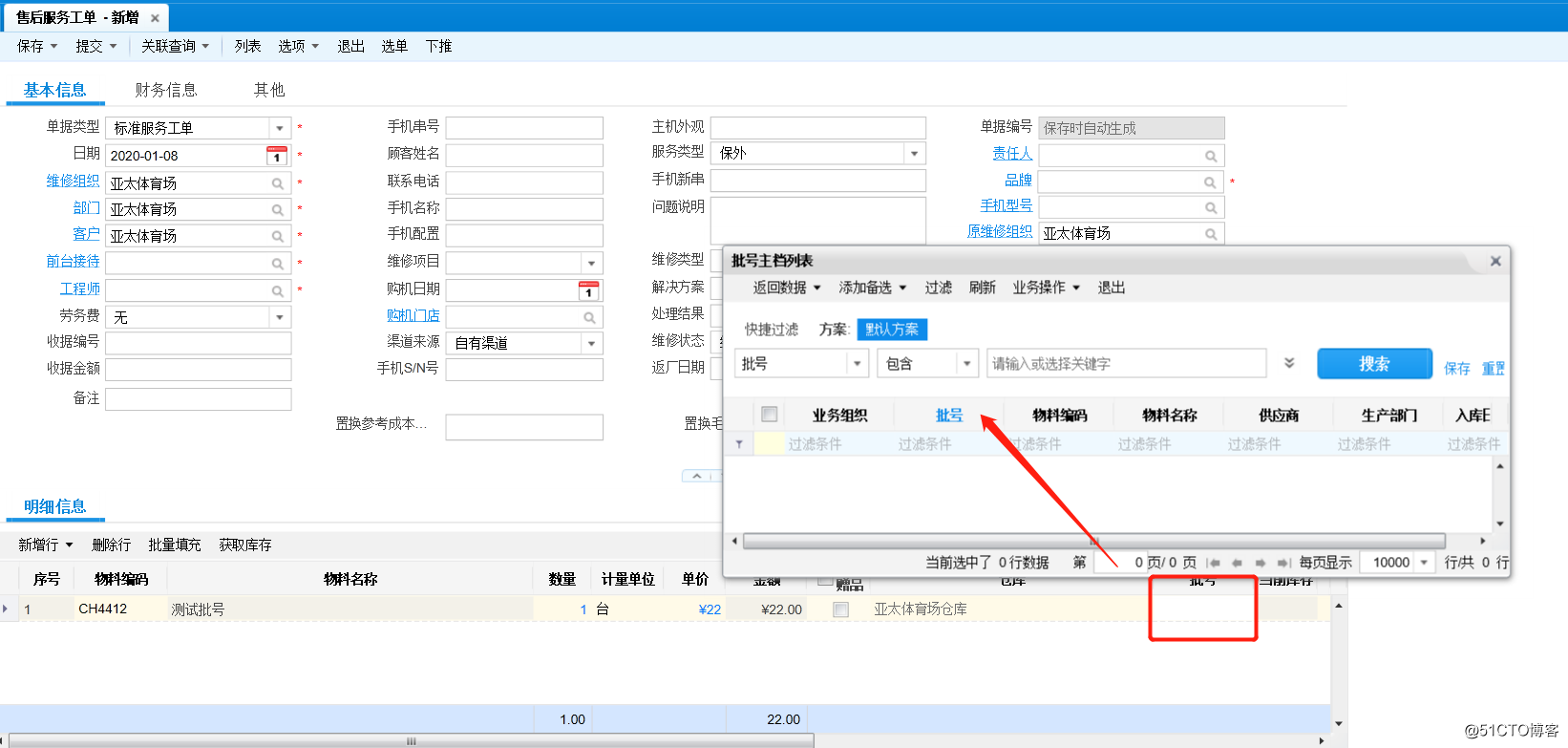
Task: Click lookup icon in 购机门店 field
Action: 589,317
